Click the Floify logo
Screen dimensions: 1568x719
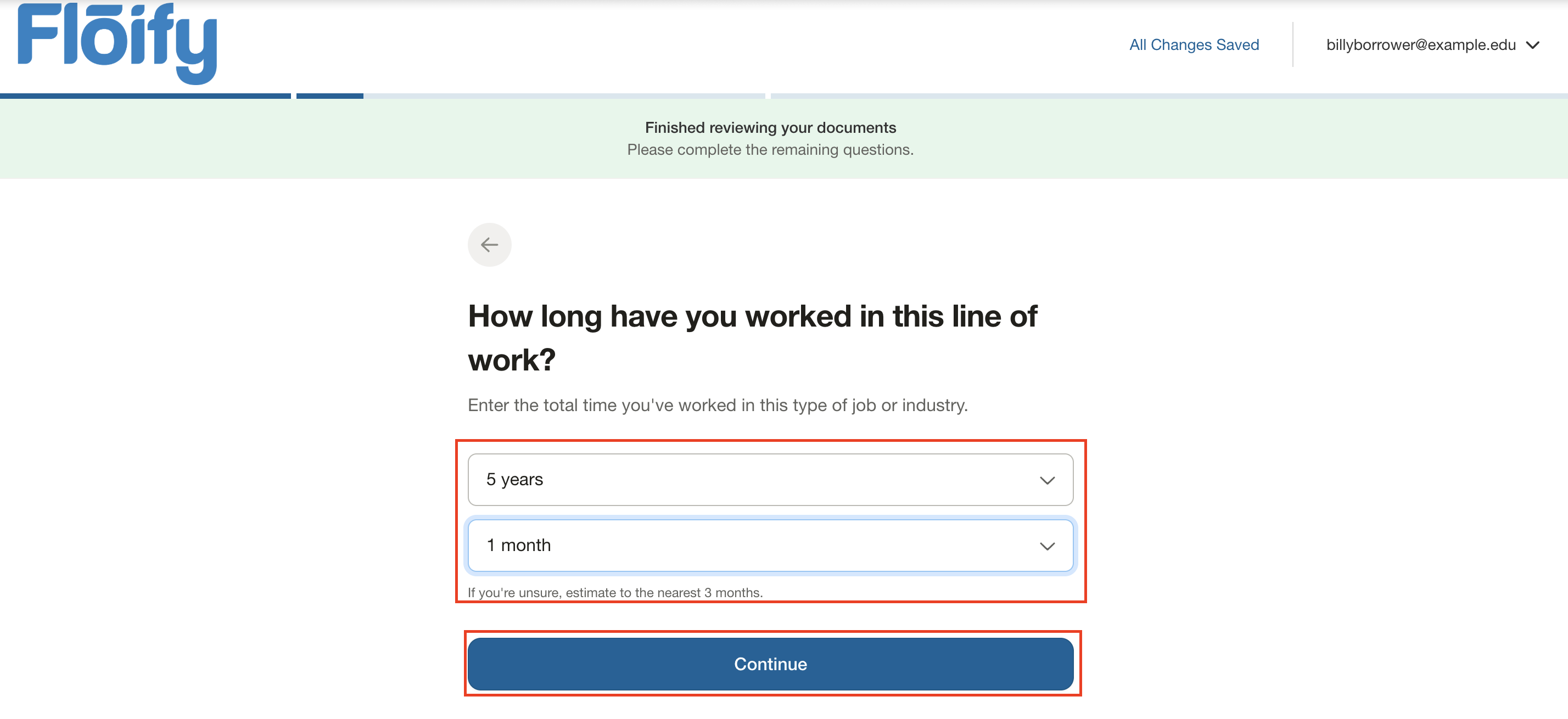(x=117, y=43)
